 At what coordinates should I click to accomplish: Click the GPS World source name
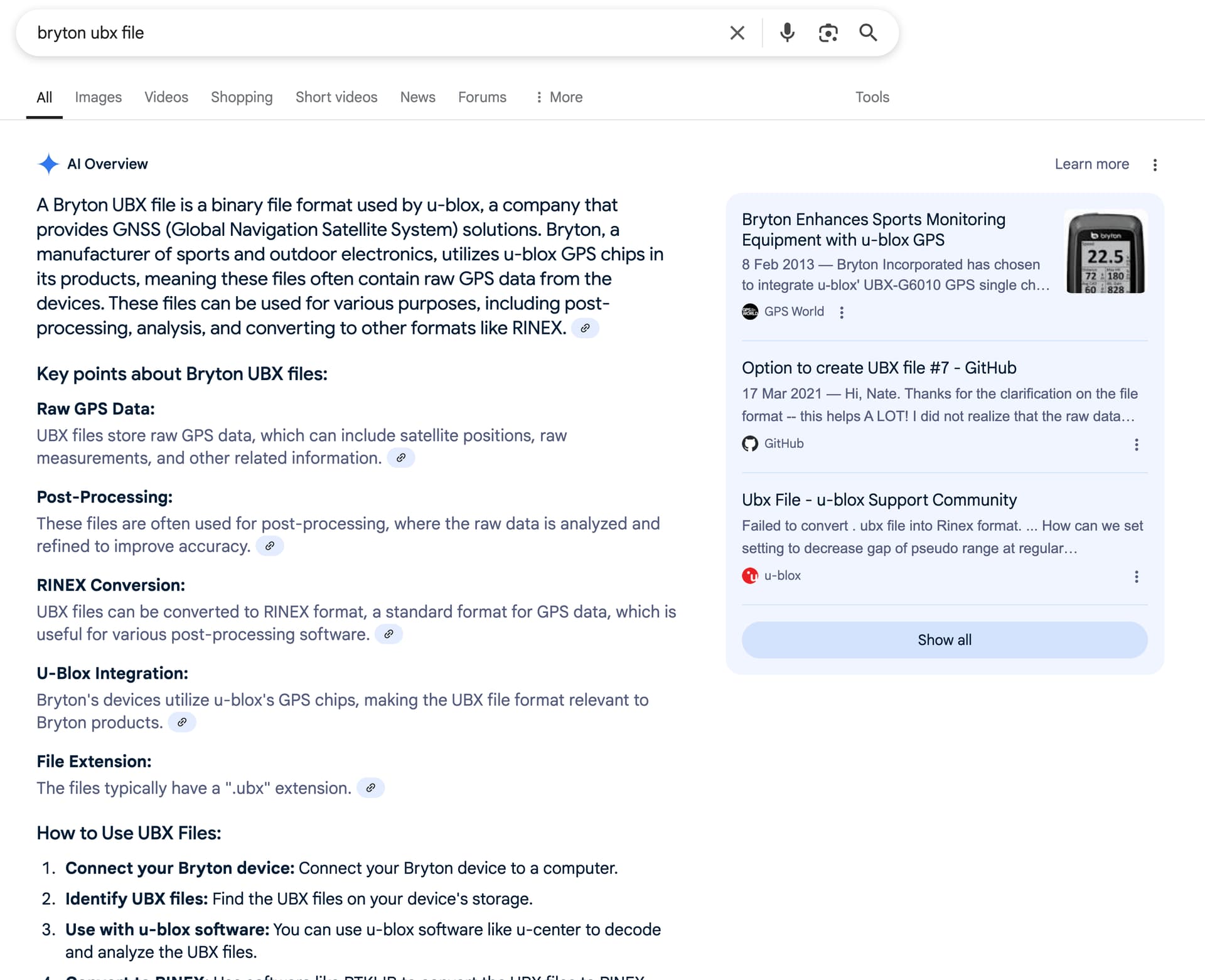click(794, 312)
